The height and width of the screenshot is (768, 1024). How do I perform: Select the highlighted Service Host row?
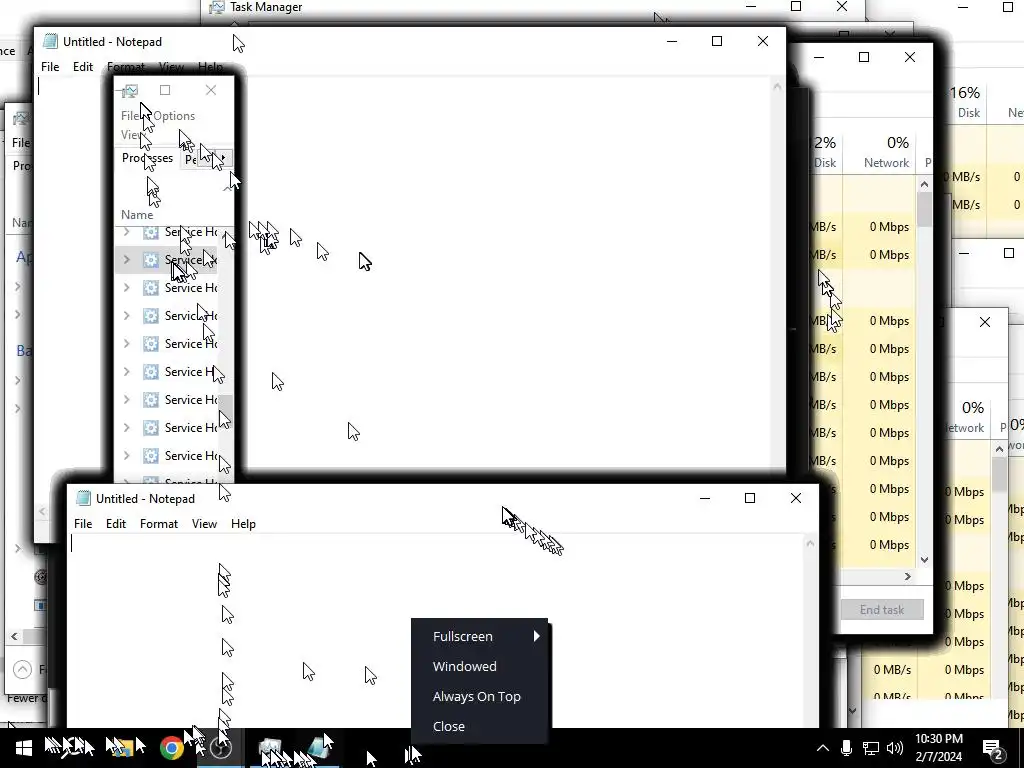tap(167, 260)
